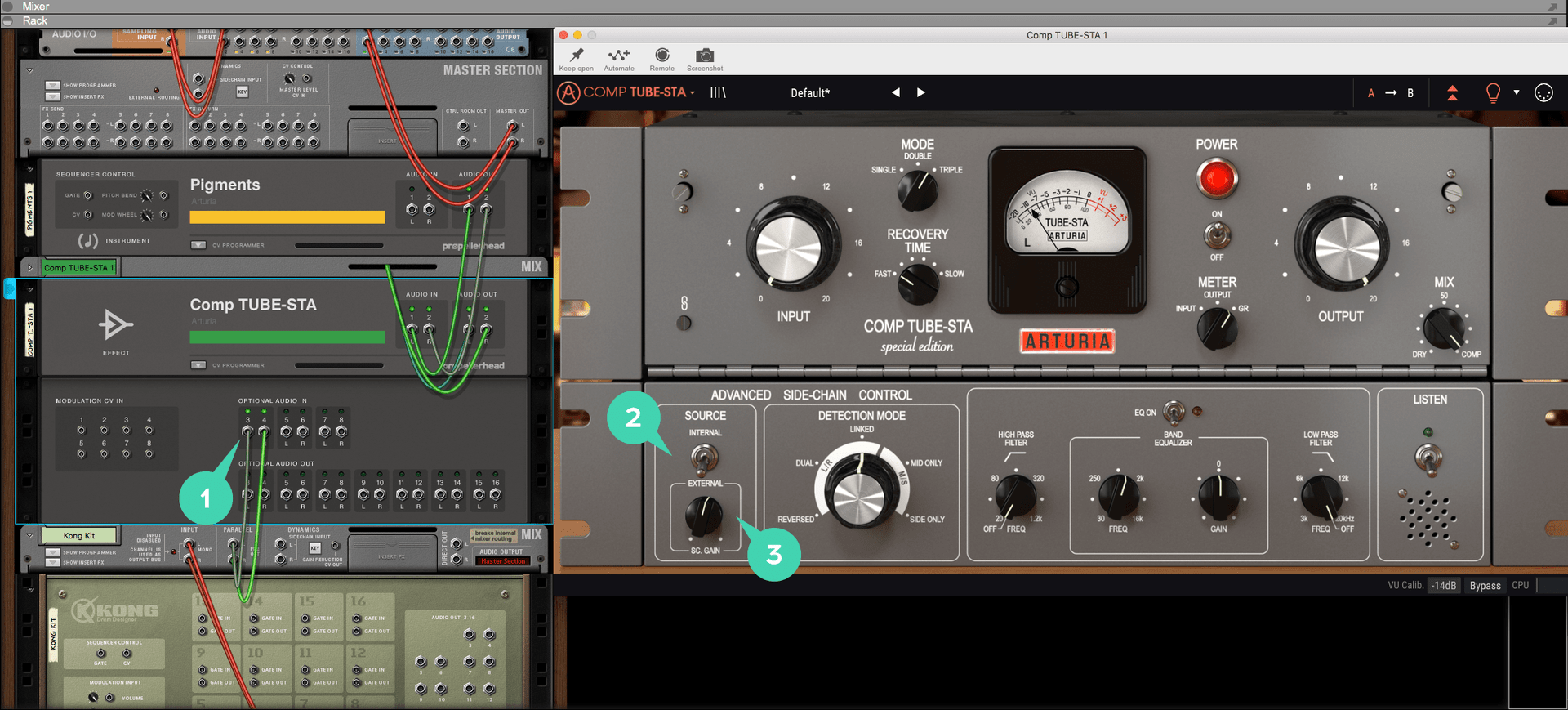The height and width of the screenshot is (710, 1568).
Task: Click the Default* preset name
Action: [810, 93]
